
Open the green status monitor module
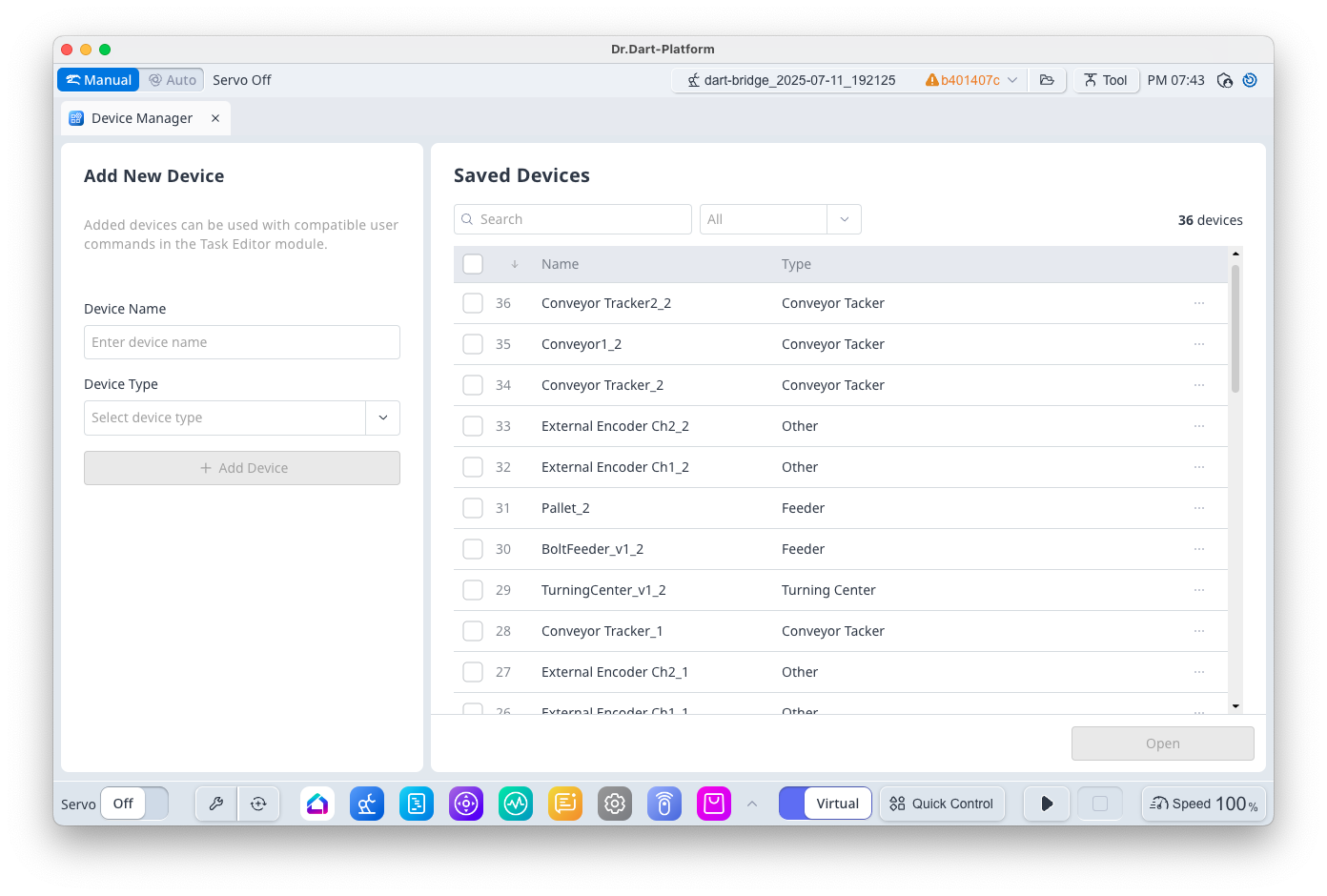pyautogui.click(x=516, y=804)
